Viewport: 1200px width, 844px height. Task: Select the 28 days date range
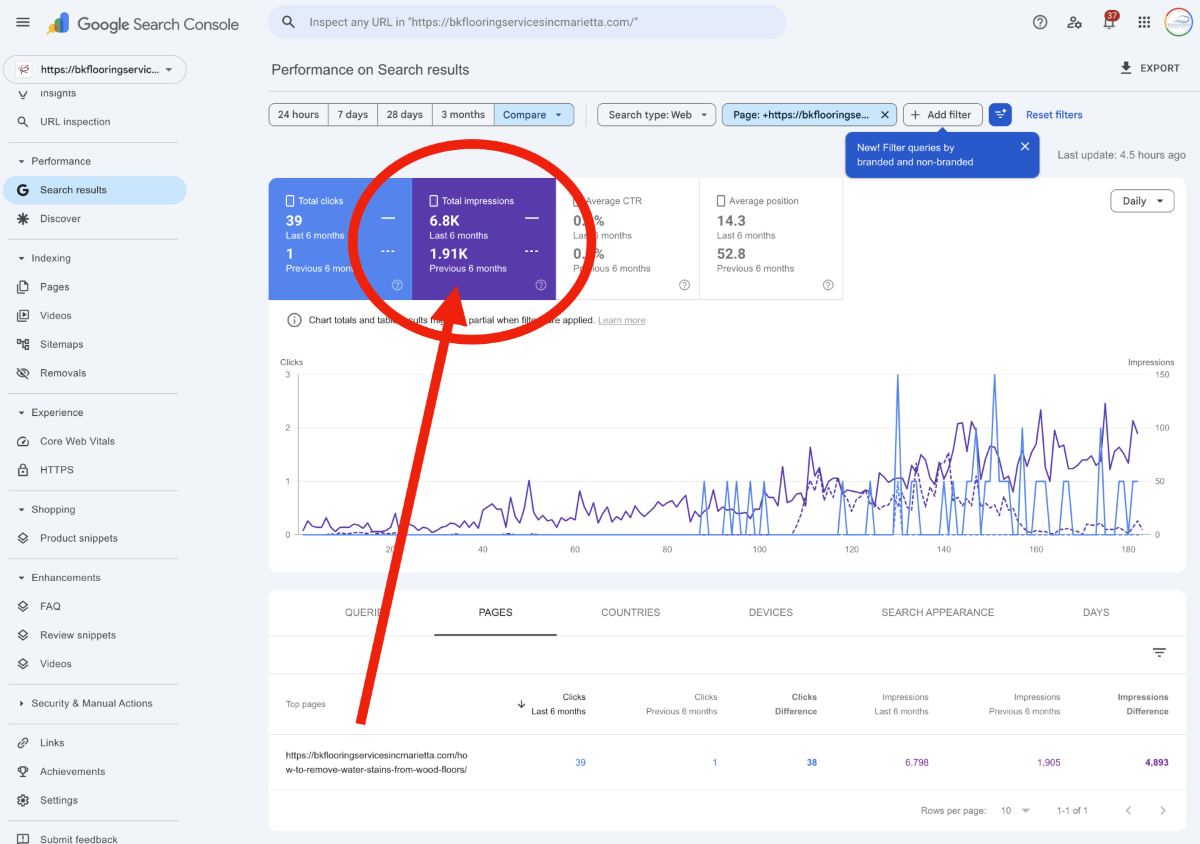click(x=405, y=115)
